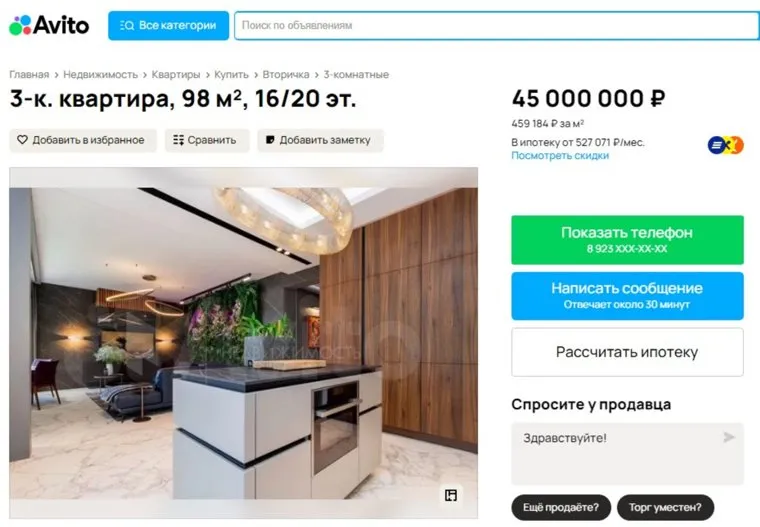Image resolution: width=760 pixels, height=527 pixels.
Task: Click Посмотреть скидки link
Action: [x=560, y=156]
